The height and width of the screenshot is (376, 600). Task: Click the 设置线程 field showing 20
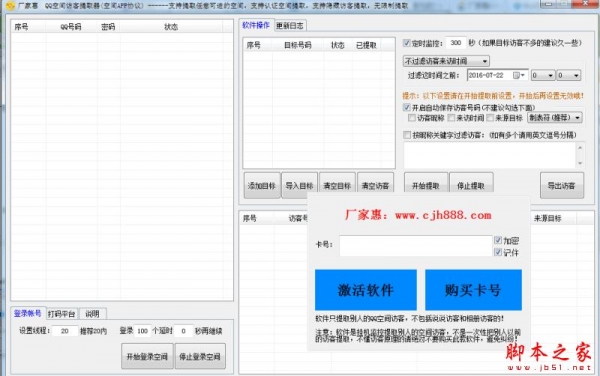[x=65, y=331]
